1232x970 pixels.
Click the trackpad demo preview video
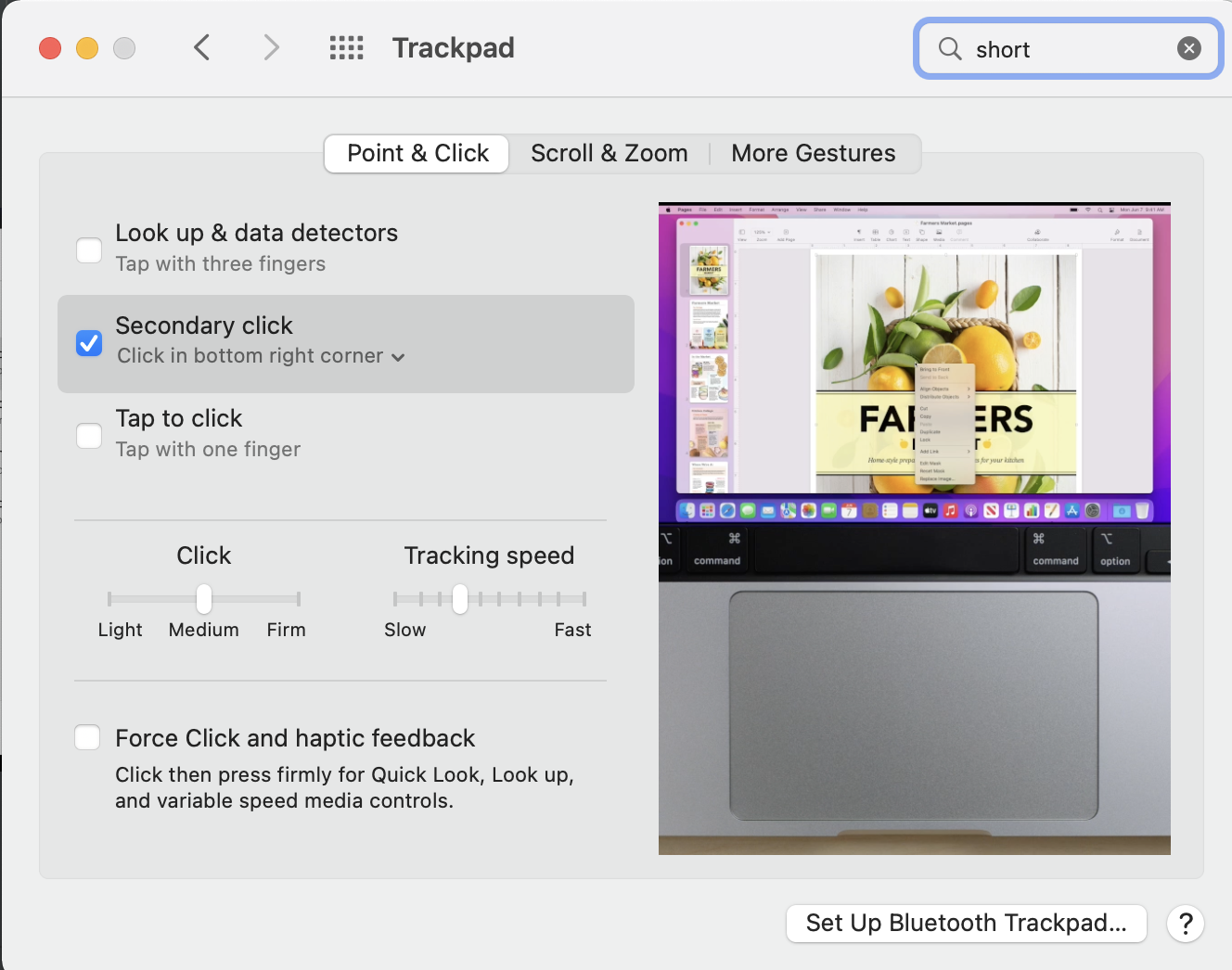(915, 529)
